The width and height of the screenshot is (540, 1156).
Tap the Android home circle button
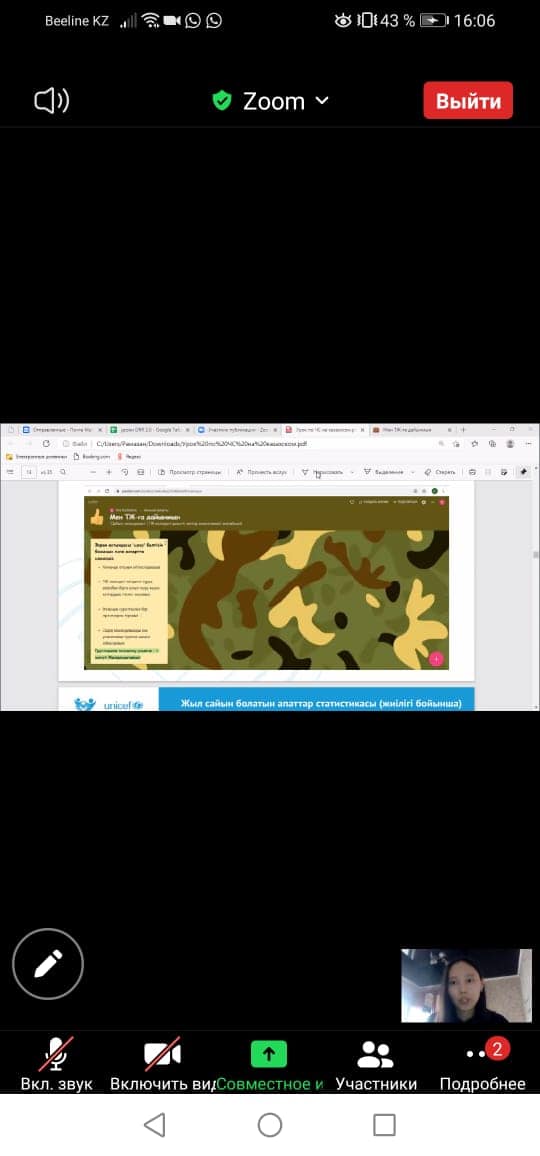point(269,1125)
